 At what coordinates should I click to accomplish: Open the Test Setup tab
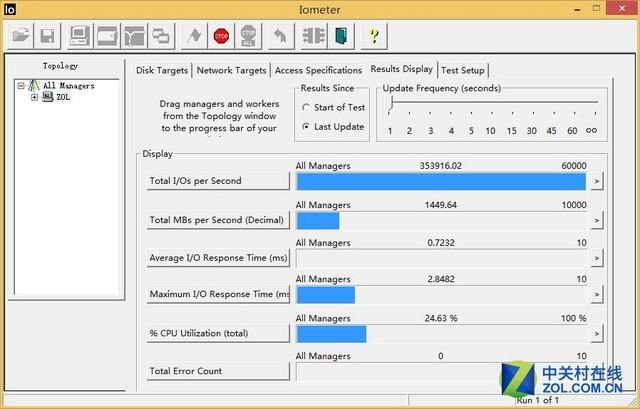(462, 70)
